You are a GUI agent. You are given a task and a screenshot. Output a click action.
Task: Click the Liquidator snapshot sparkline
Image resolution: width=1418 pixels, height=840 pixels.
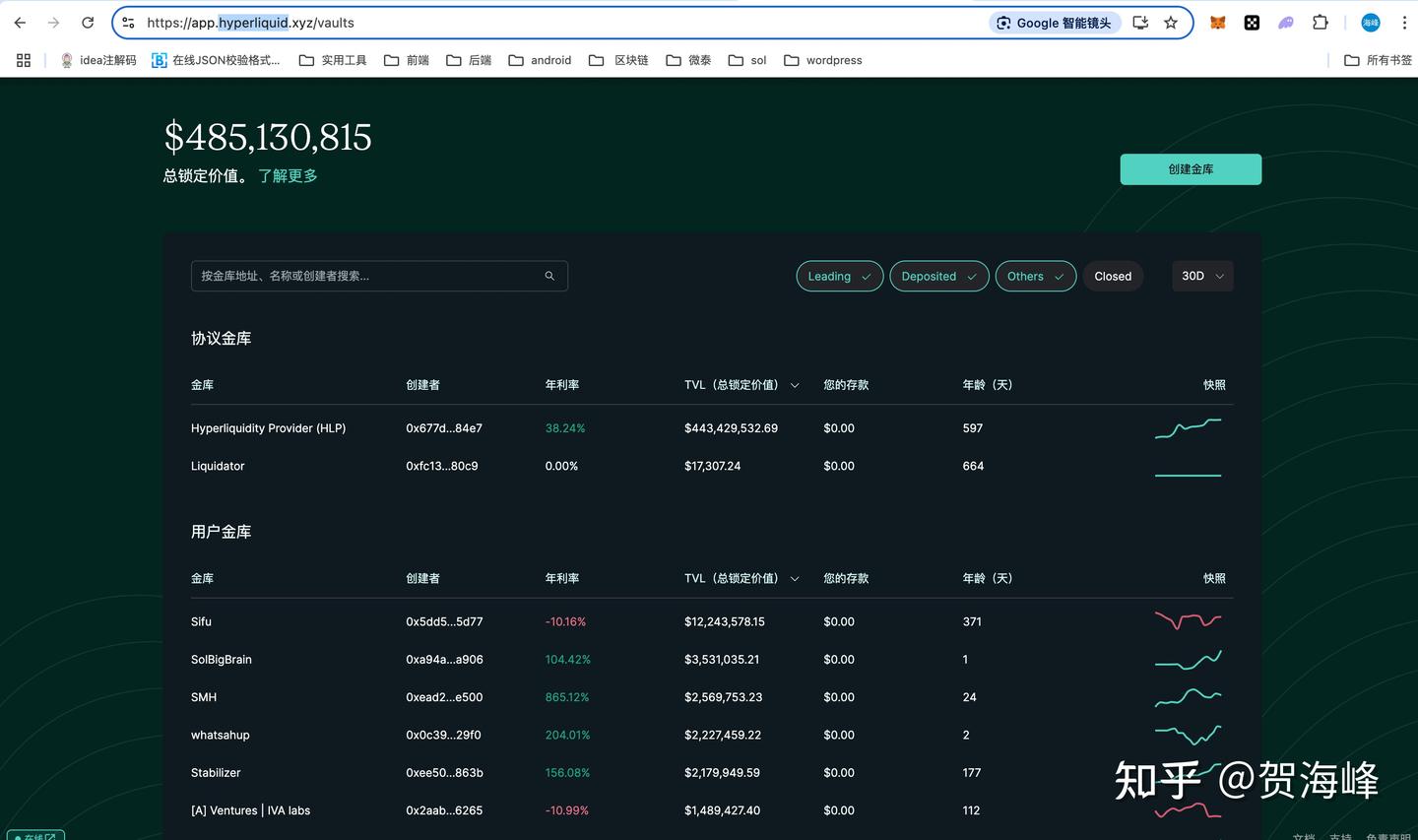pos(1188,475)
